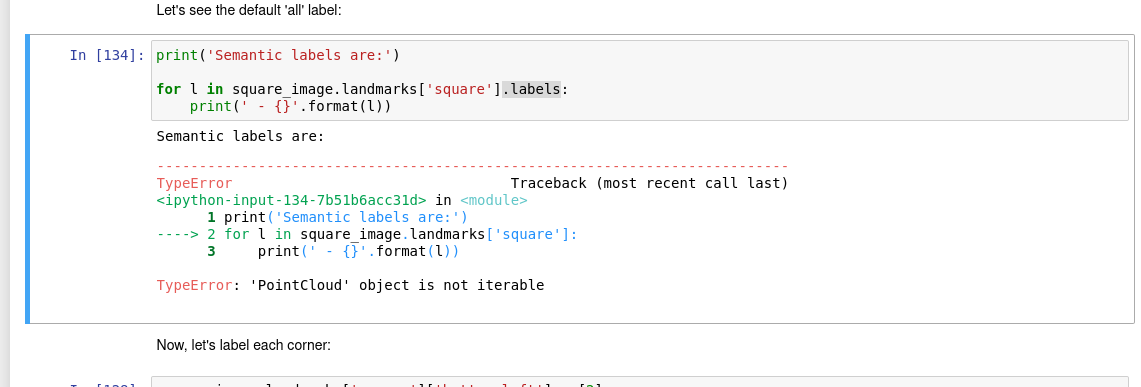Image resolution: width=1141 pixels, height=387 pixels.
Task: Click the blue selected-cell indicator bar
Action: (28, 178)
